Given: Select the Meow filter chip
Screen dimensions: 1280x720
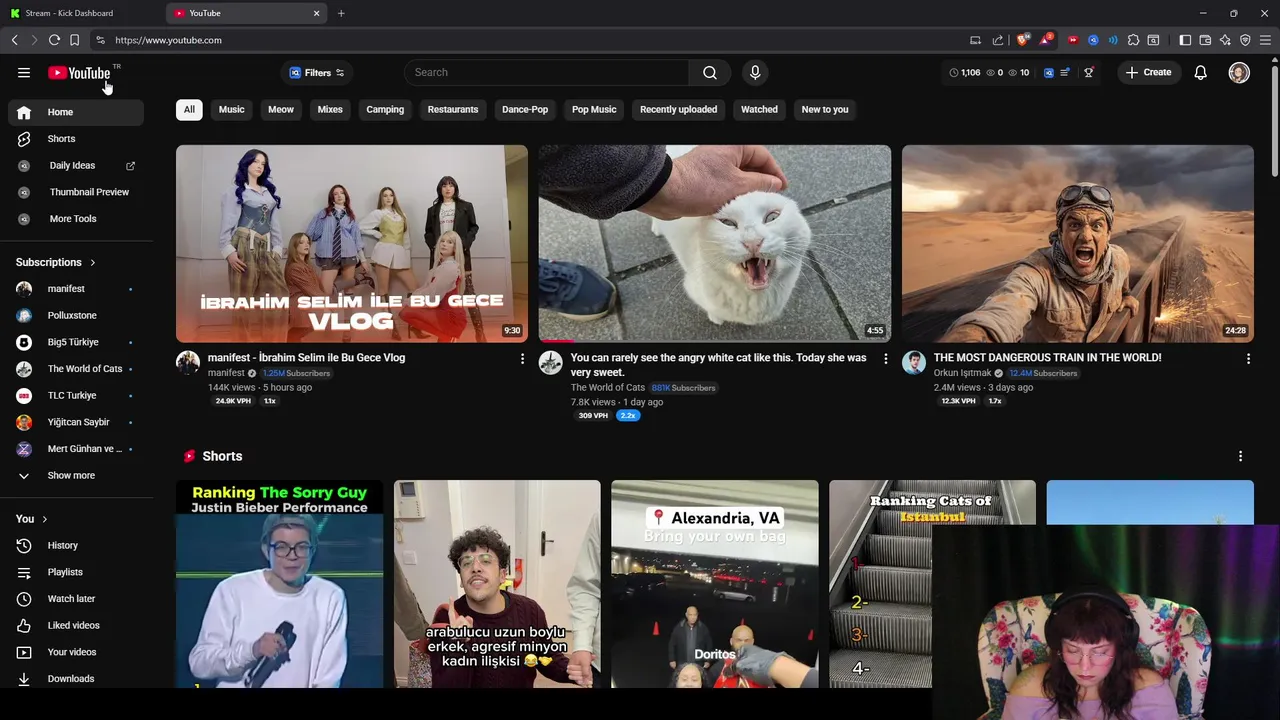Looking at the screenshot, I should (x=281, y=110).
